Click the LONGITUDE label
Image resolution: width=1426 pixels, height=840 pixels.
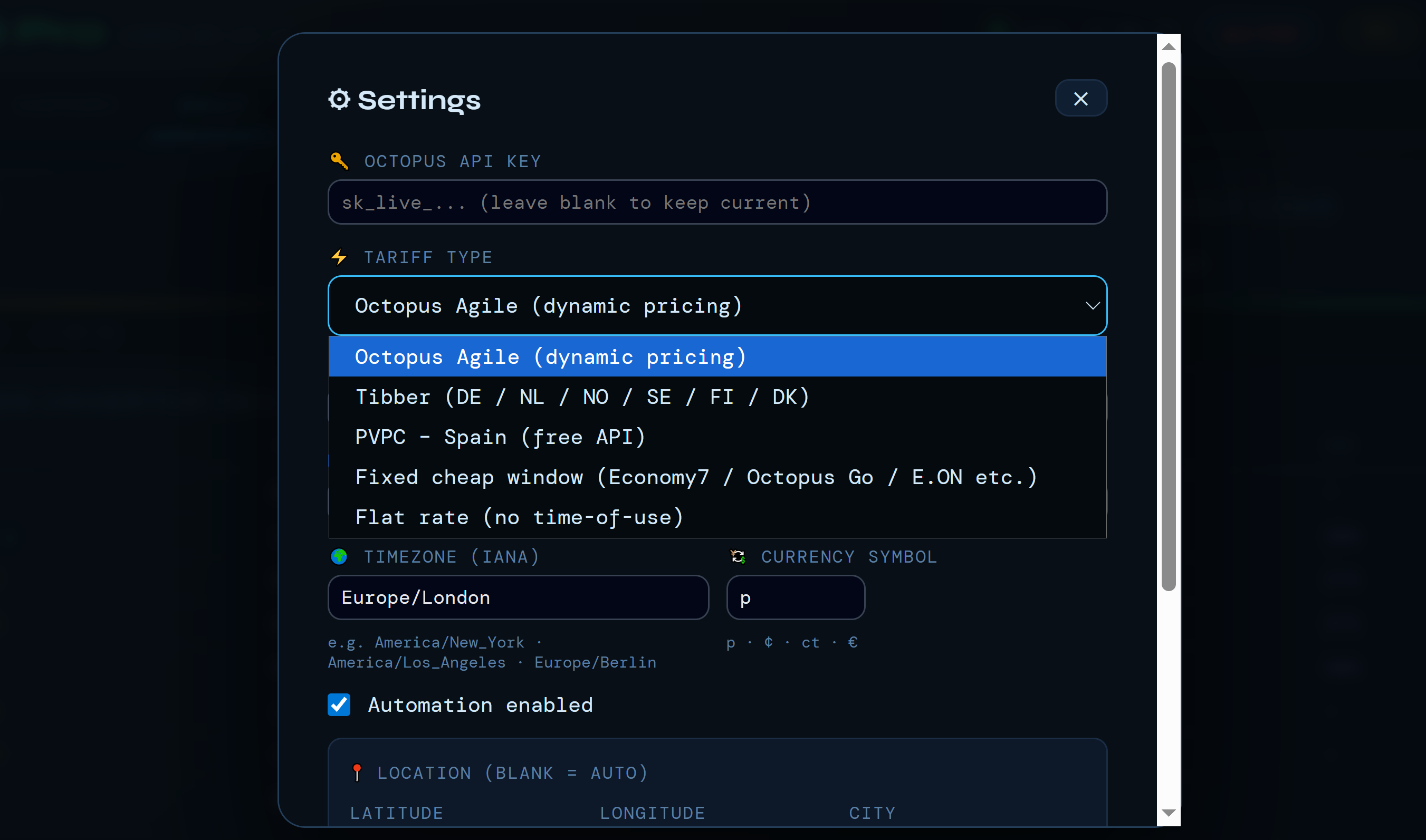653,814
